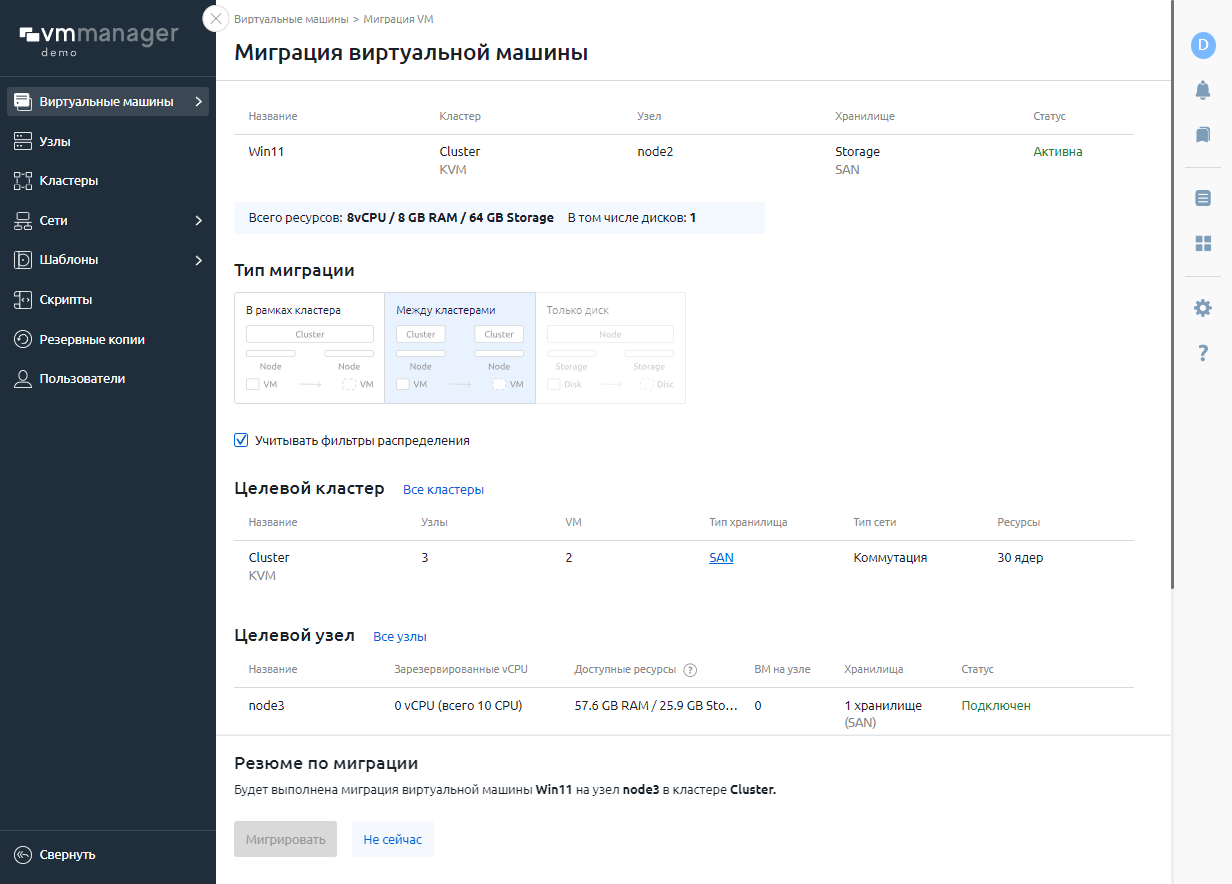Screen dimensions: 1232x884
Task: Click the Свернуть collapse arrow icon
Action: click(23, 855)
